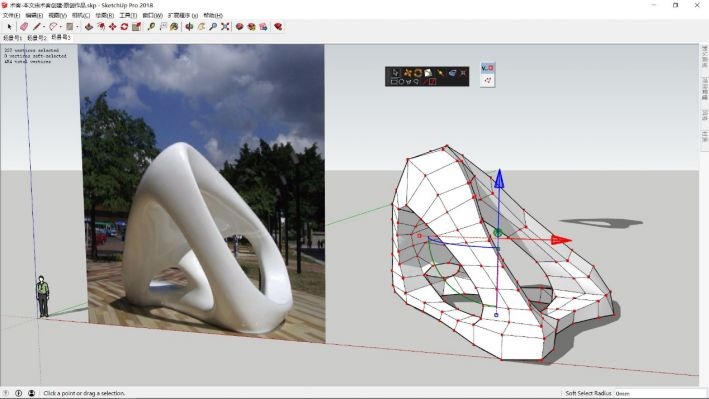This screenshot has width=709, height=399.
Task: Click the red slash icon in Vertex Tools
Action: [425, 82]
